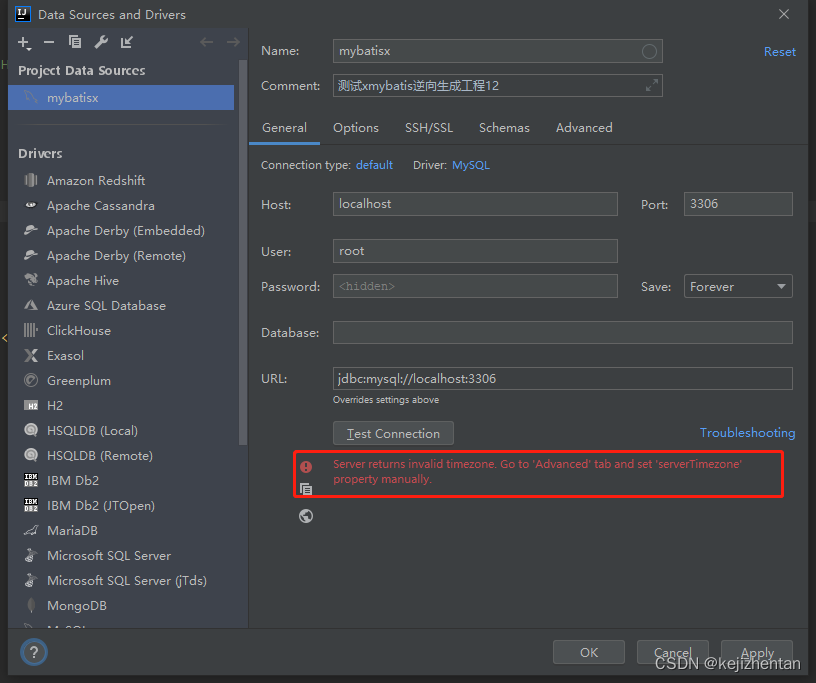Duplicate the selected data source
Image resolution: width=816 pixels, height=683 pixels.
click(x=75, y=42)
